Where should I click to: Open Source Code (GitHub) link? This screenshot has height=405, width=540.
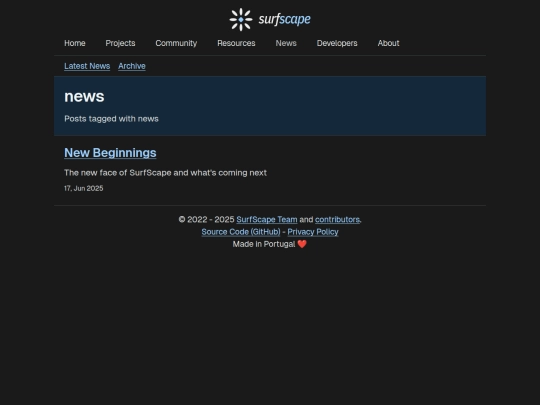(x=241, y=232)
